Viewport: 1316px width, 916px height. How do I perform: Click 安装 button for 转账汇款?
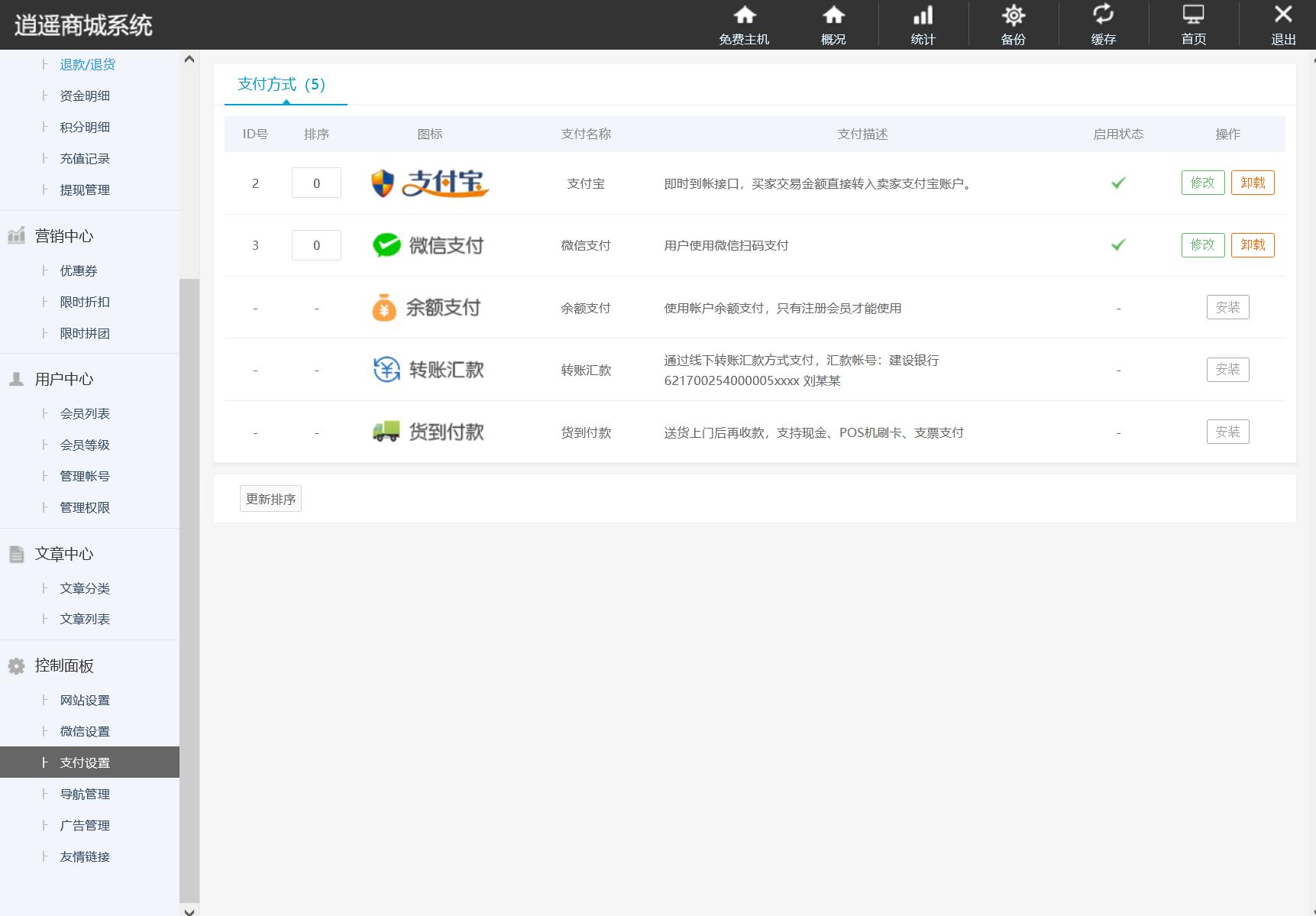(1228, 369)
